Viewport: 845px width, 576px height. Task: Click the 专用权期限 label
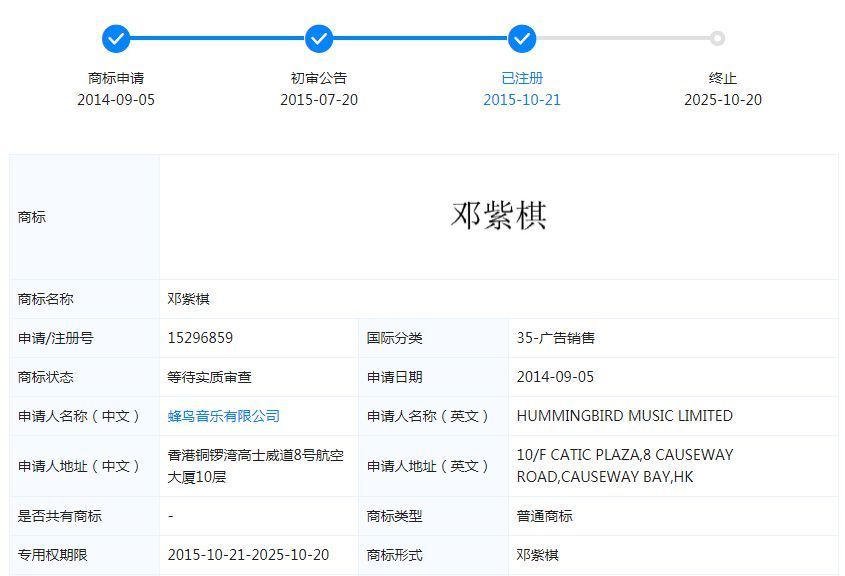pos(52,555)
